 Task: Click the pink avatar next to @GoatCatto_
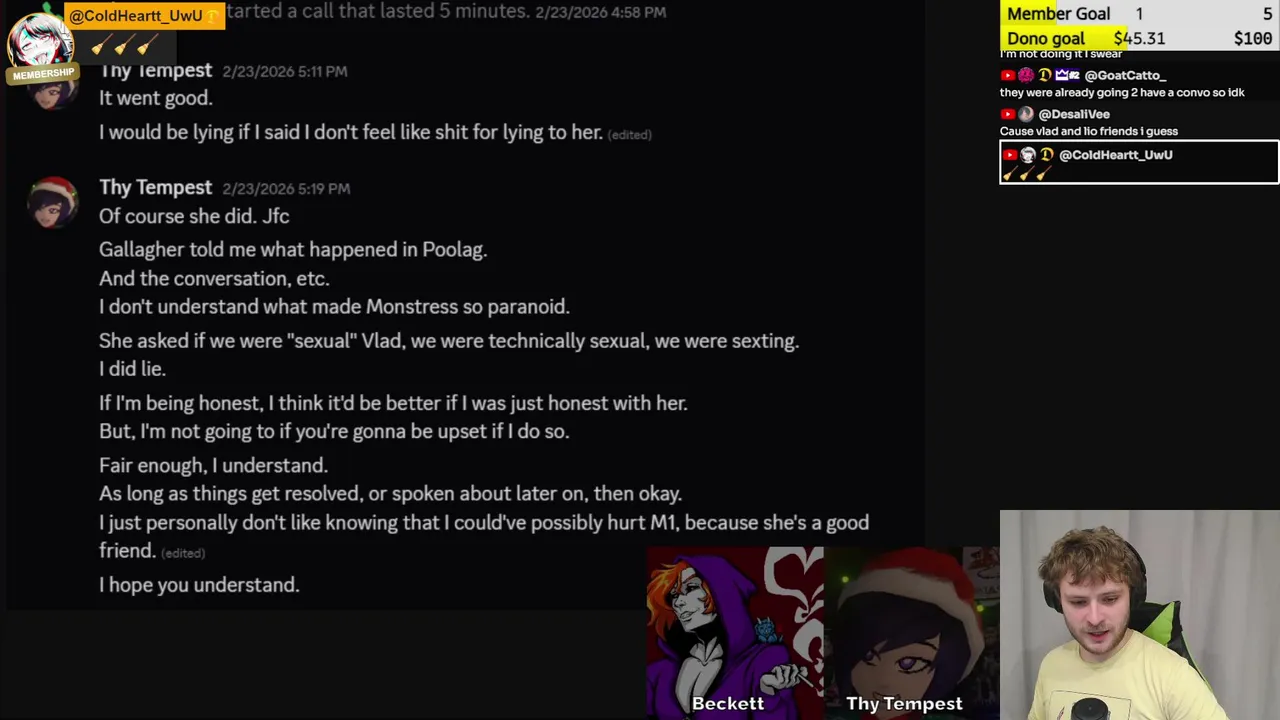click(1026, 75)
